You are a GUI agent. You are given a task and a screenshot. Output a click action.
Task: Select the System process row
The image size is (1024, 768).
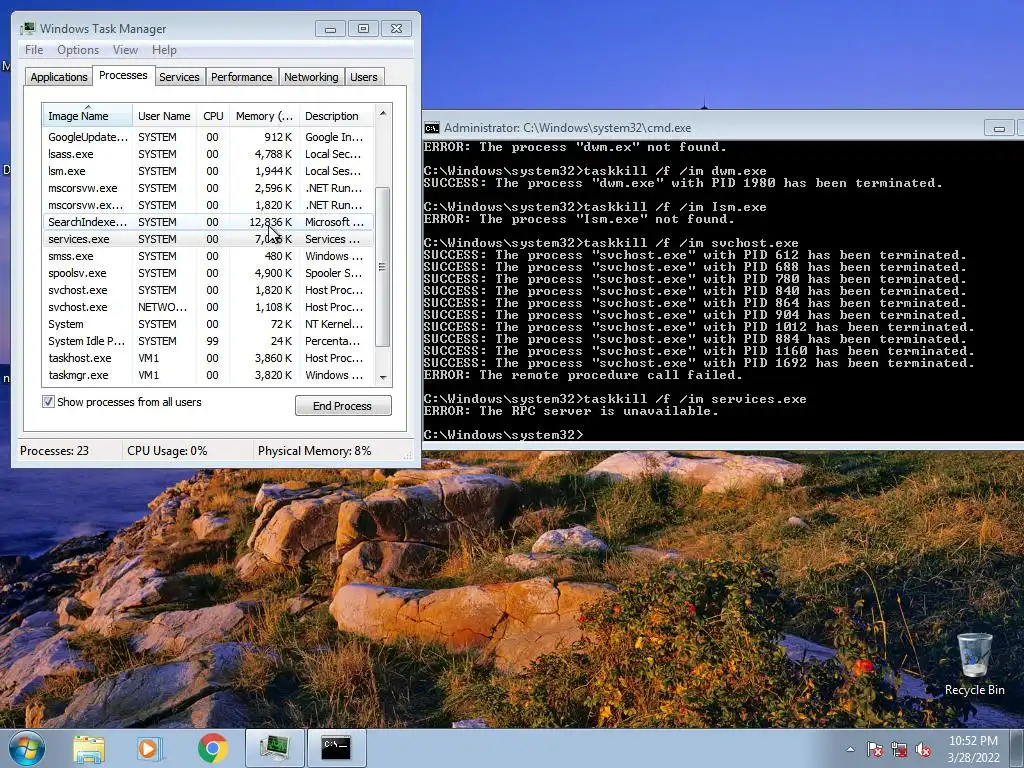click(208, 324)
